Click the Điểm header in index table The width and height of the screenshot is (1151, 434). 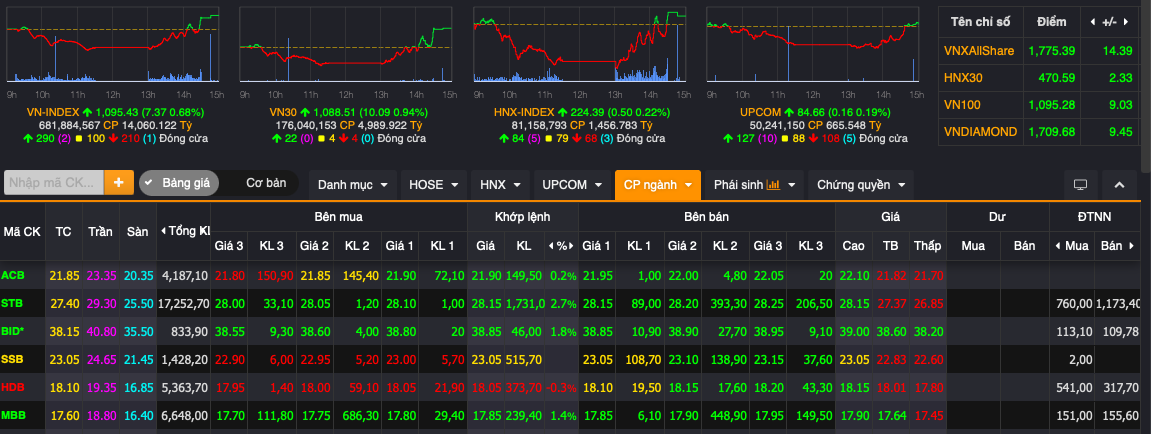(1051, 22)
